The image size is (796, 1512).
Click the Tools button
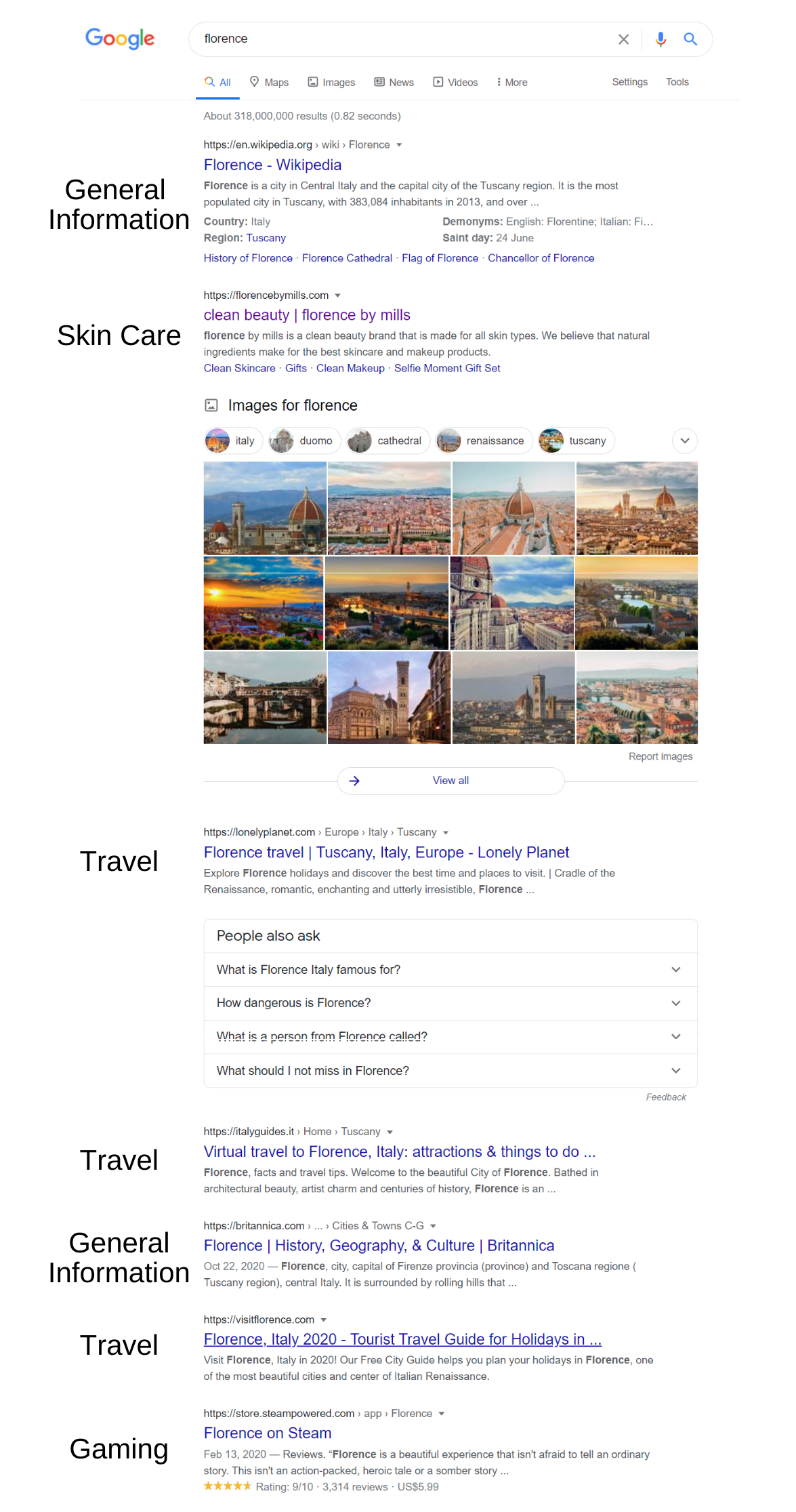click(x=677, y=82)
